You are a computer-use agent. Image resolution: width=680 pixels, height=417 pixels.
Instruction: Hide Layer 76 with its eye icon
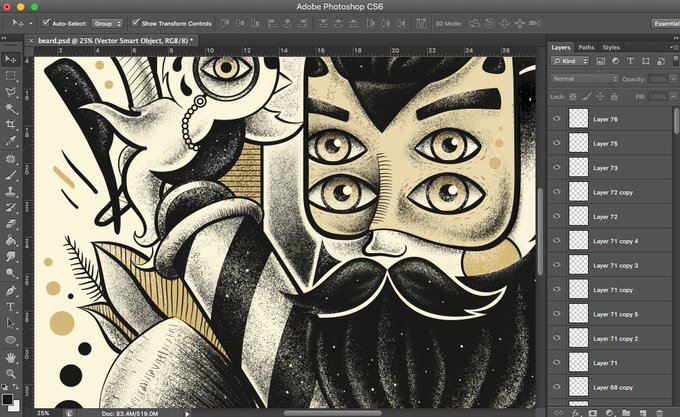(557, 118)
